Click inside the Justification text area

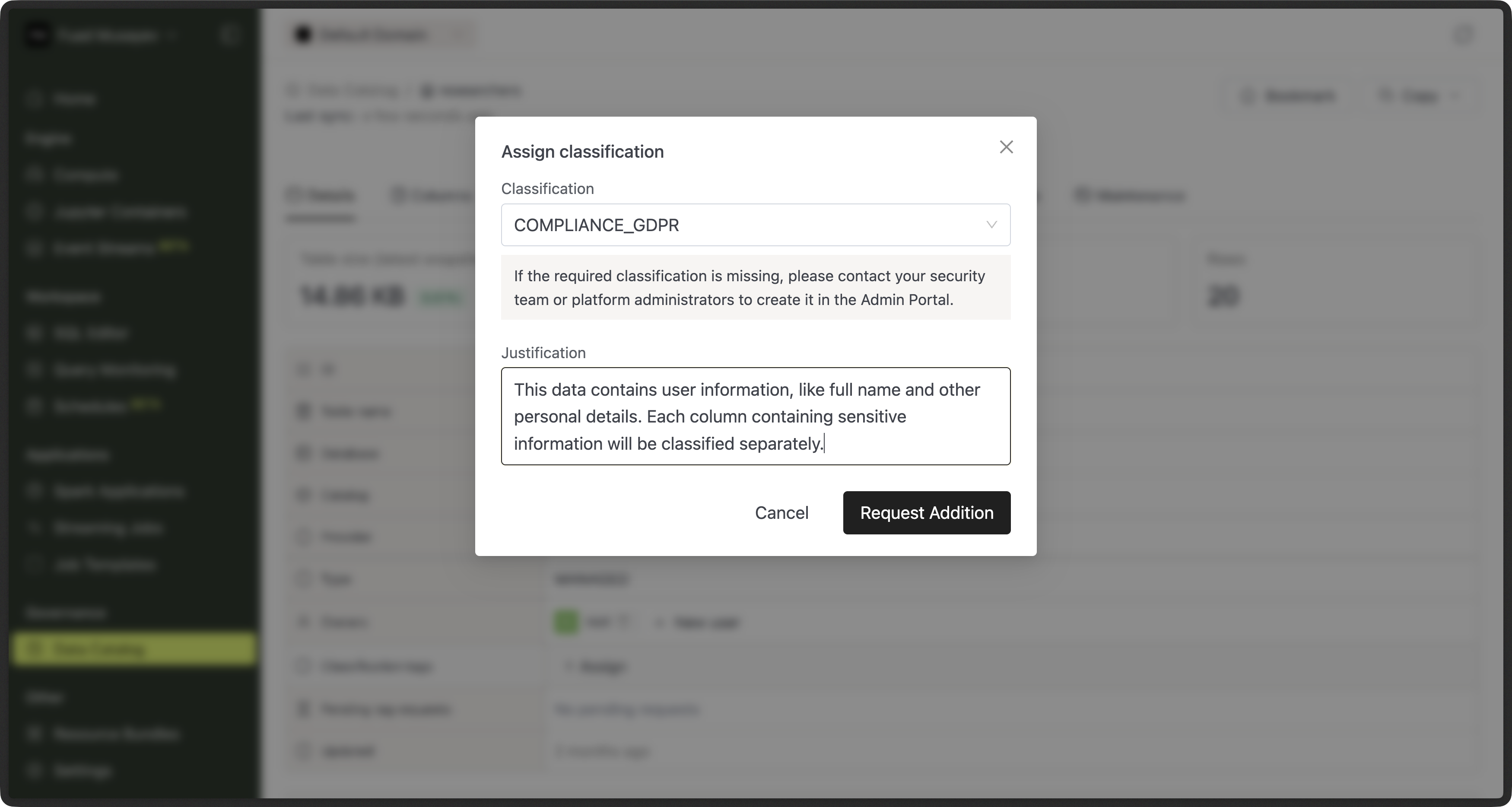pos(755,416)
